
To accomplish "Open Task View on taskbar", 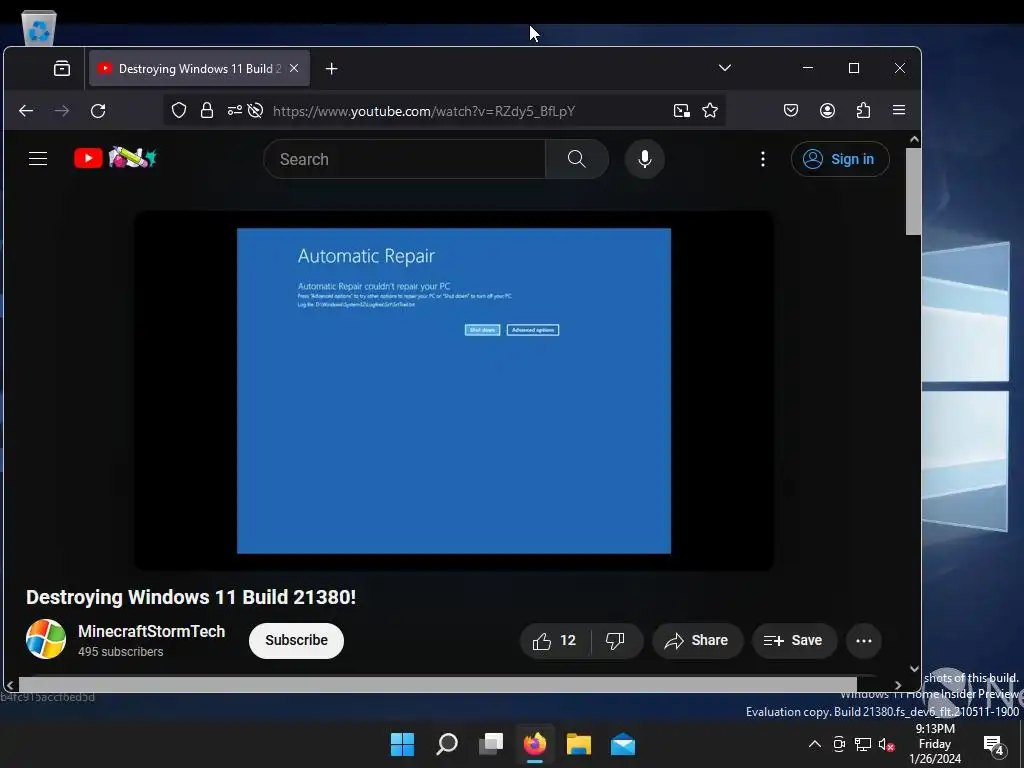I will (490, 744).
